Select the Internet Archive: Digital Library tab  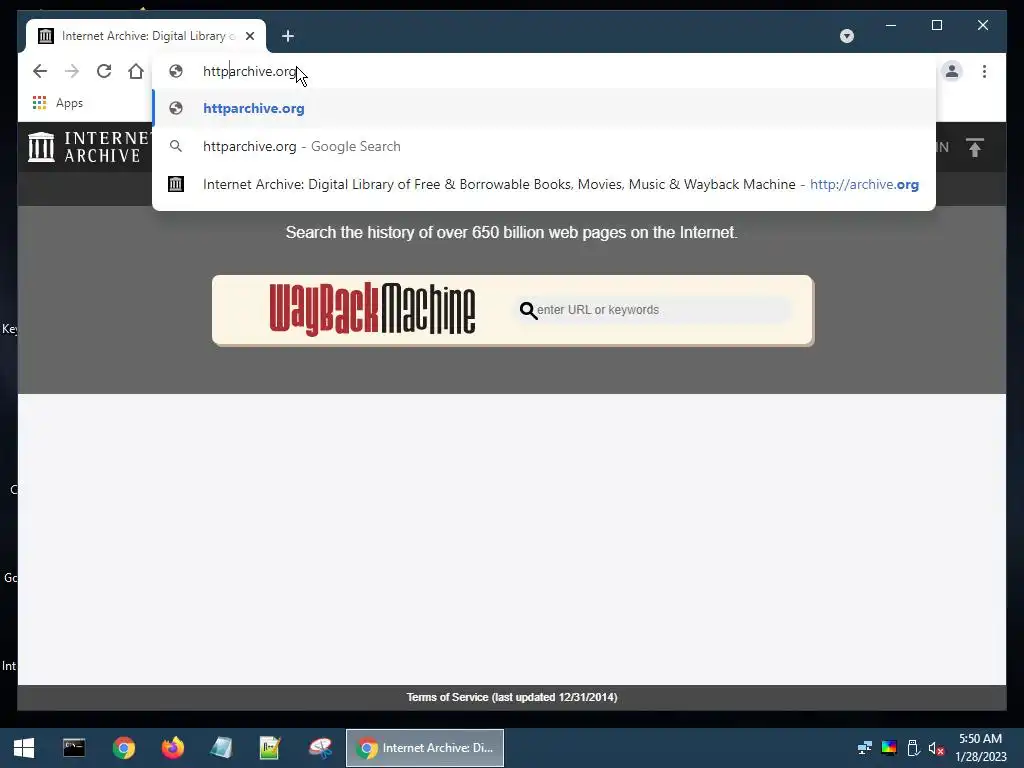coord(145,36)
